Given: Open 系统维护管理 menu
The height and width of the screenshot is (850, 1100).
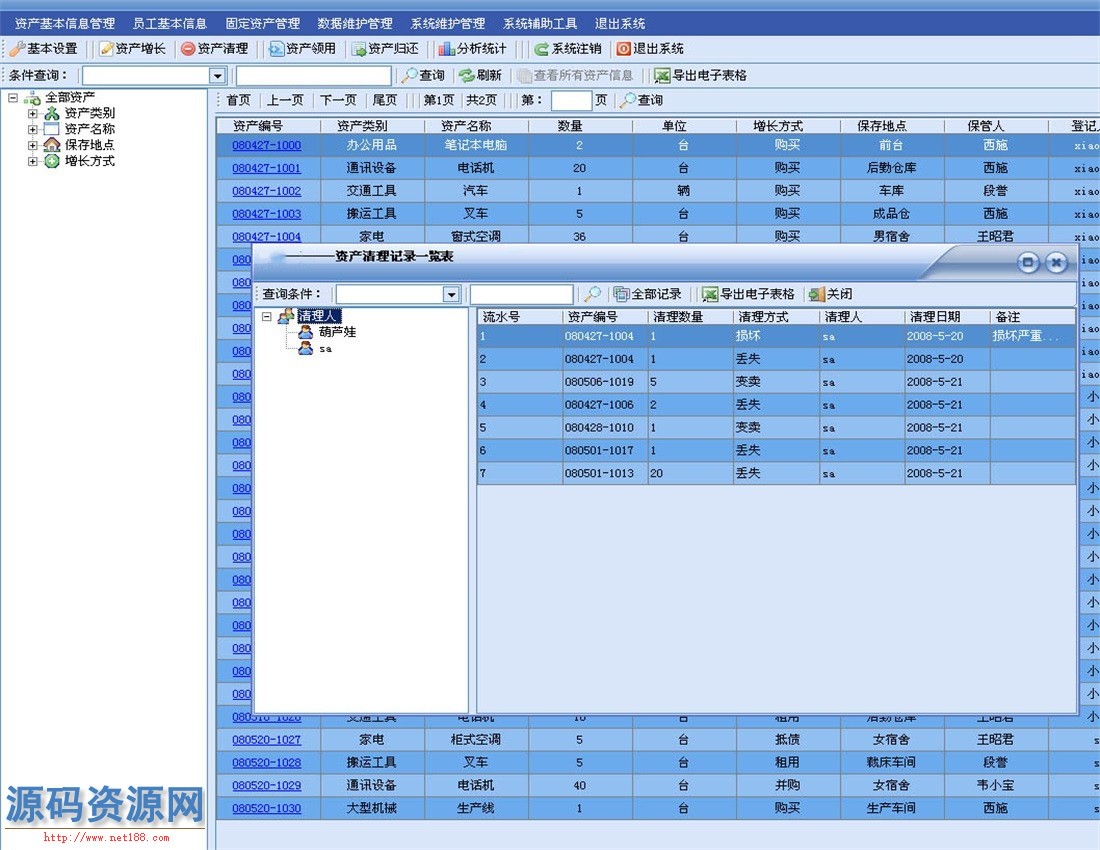Looking at the screenshot, I should click(x=448, y=23).
